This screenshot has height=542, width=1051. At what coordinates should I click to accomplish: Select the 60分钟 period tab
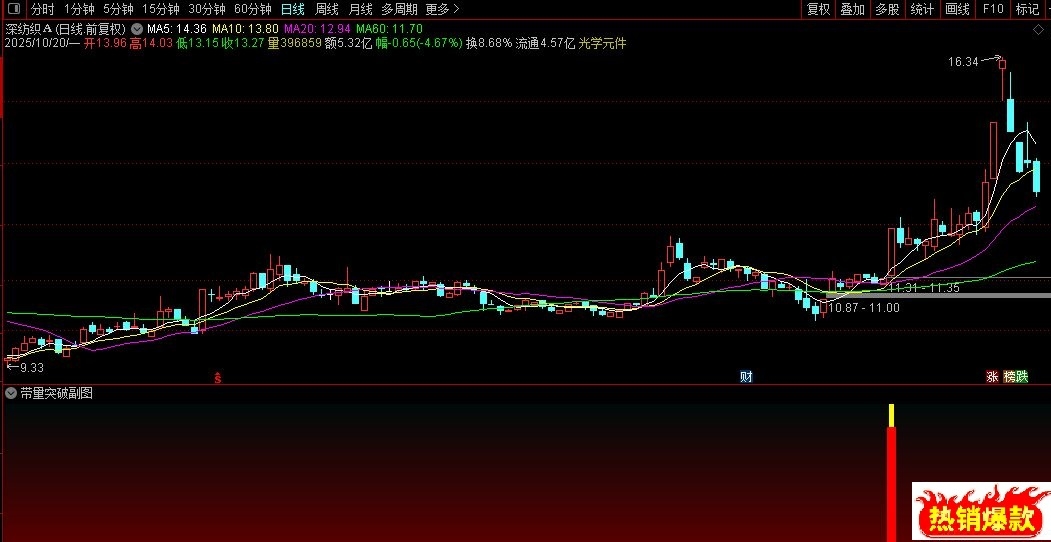[253, 9]
